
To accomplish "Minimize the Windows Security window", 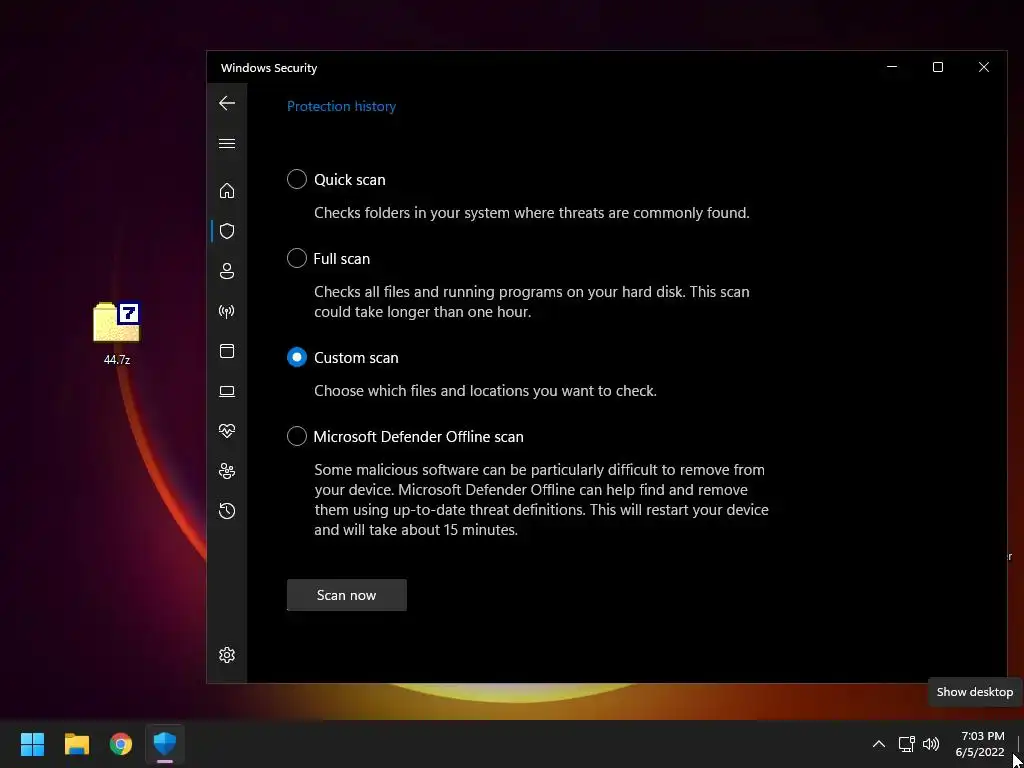I will pyautogui.click(x=892, y=67).
